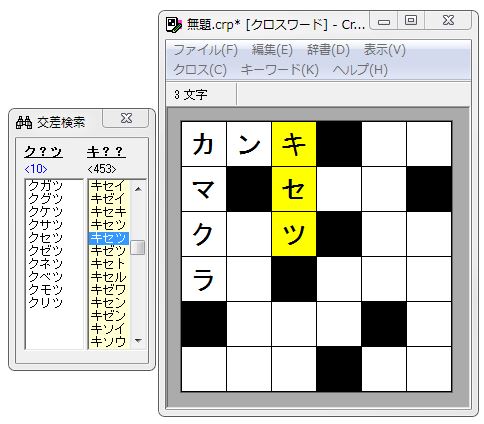Close the 交差検索 window
This screenshot has height=424, width=484.
pyautogui.click(x=126, y=118)
